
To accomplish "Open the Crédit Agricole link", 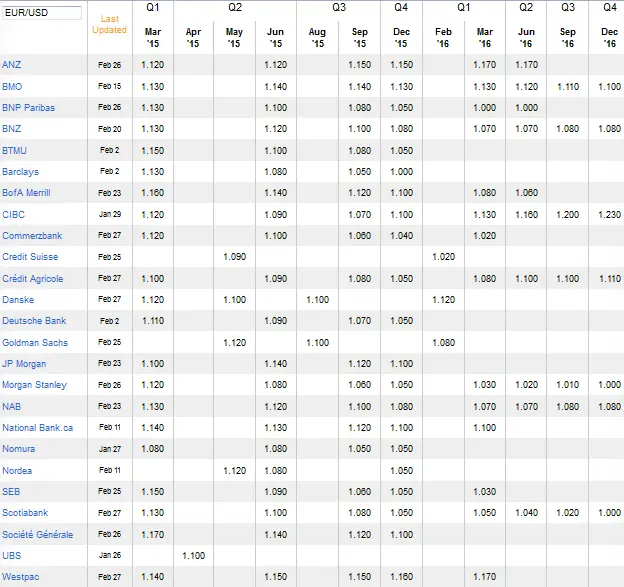I will 33,279.
